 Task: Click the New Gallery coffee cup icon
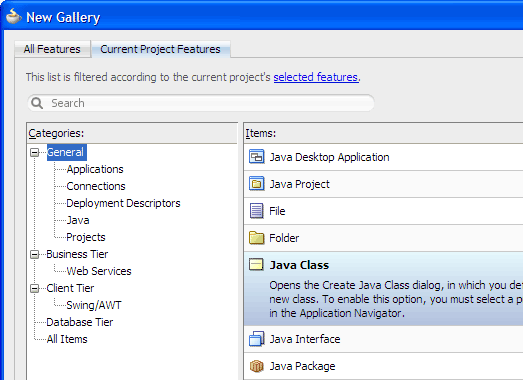tap(13, 16)
